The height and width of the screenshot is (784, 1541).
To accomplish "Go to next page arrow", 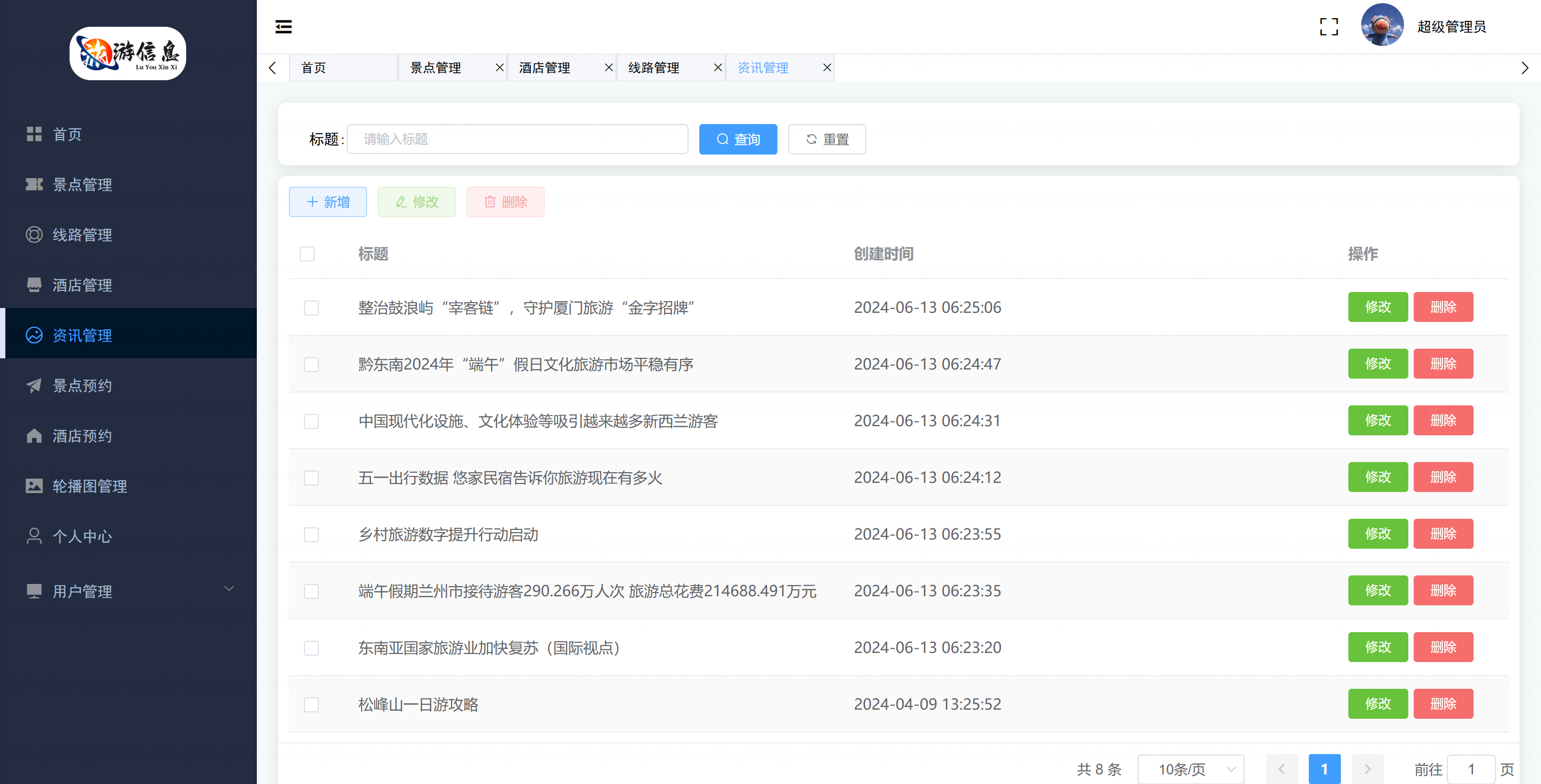I will tap(1367, 769).
